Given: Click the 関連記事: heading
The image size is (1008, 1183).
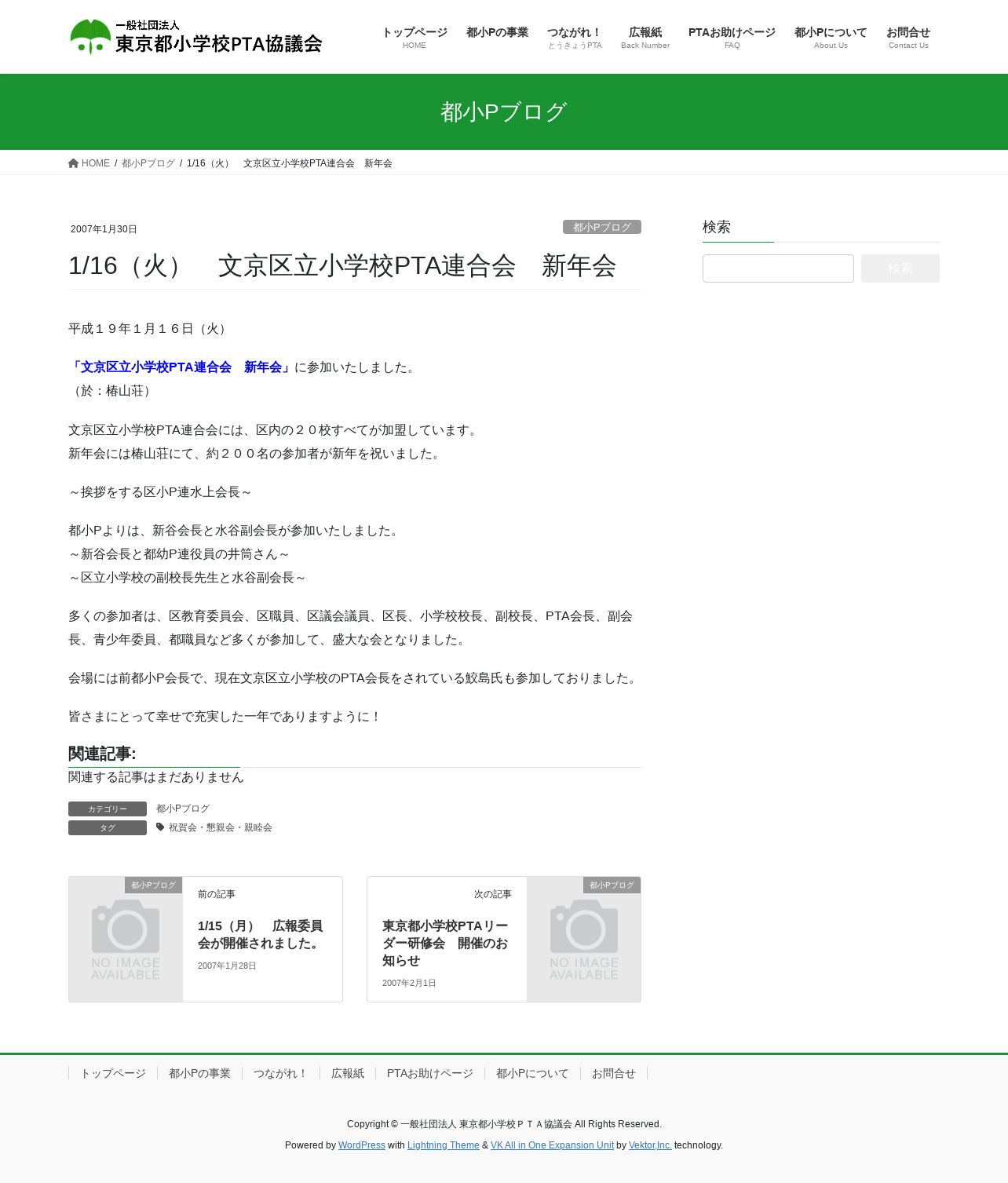Looking at the screenshot, I should 102,754.
